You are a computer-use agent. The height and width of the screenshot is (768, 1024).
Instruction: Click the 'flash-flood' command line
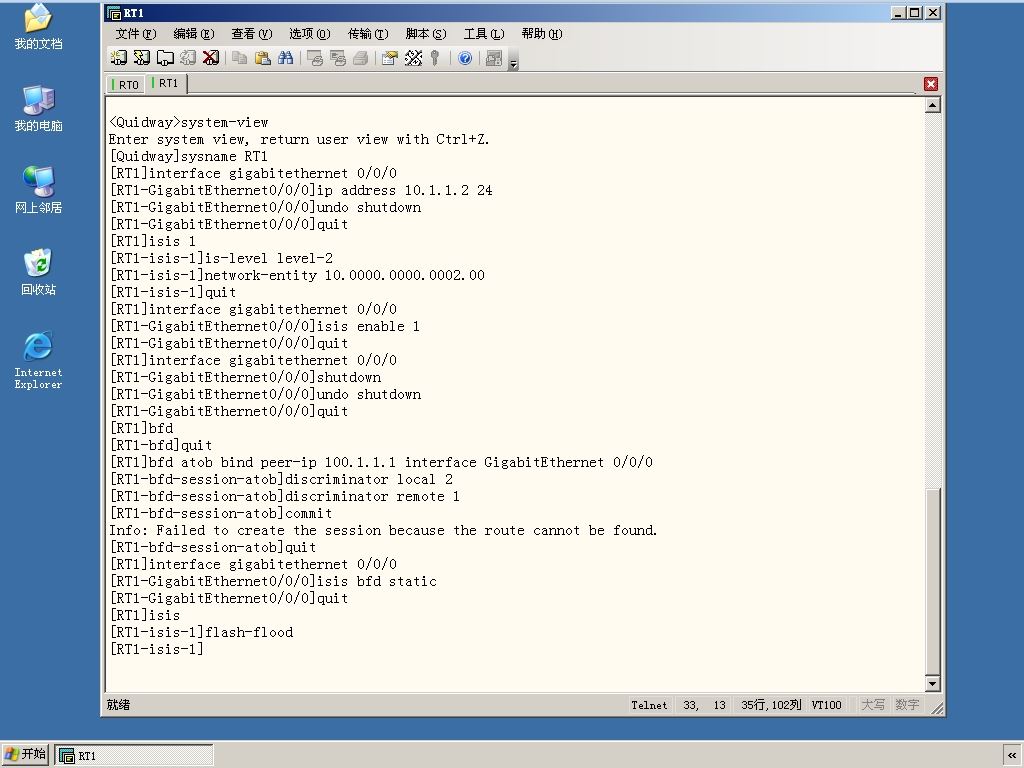coord(201,632)
